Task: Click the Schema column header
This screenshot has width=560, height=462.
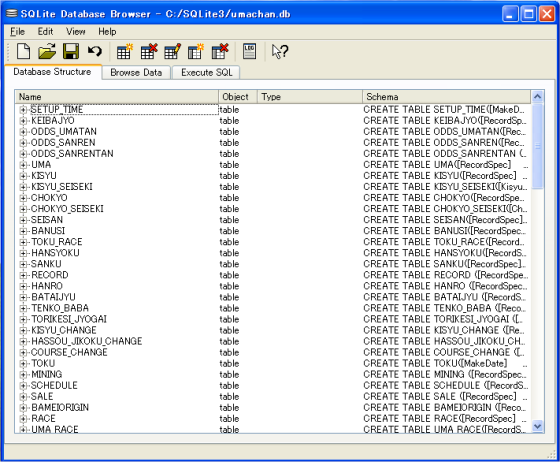Action: click(x=446, y=97)
